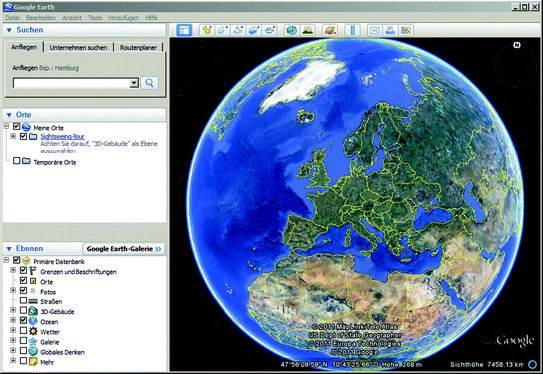The width and height of the screenshot is (543, 374).
Task: Open the Anfliegen search dropdown arrow
Action: [x=134, y=83]
